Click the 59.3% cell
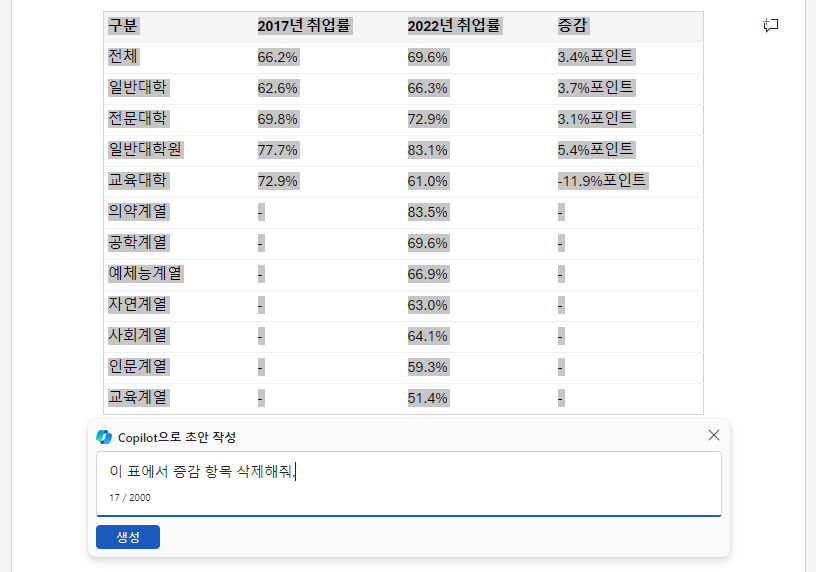 pos(428,367)
